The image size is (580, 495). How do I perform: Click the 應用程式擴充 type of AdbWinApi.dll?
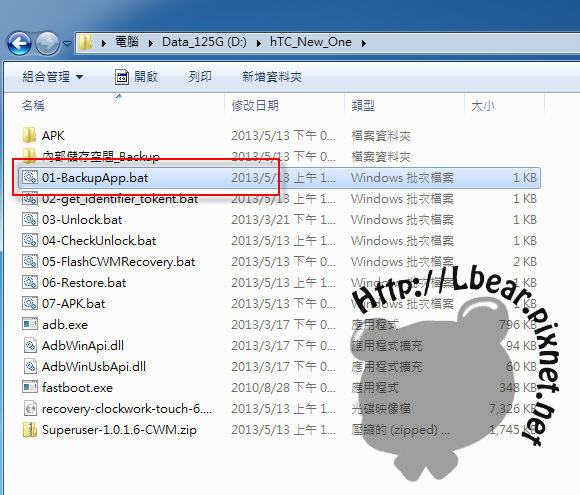click(x=387, y=346)
